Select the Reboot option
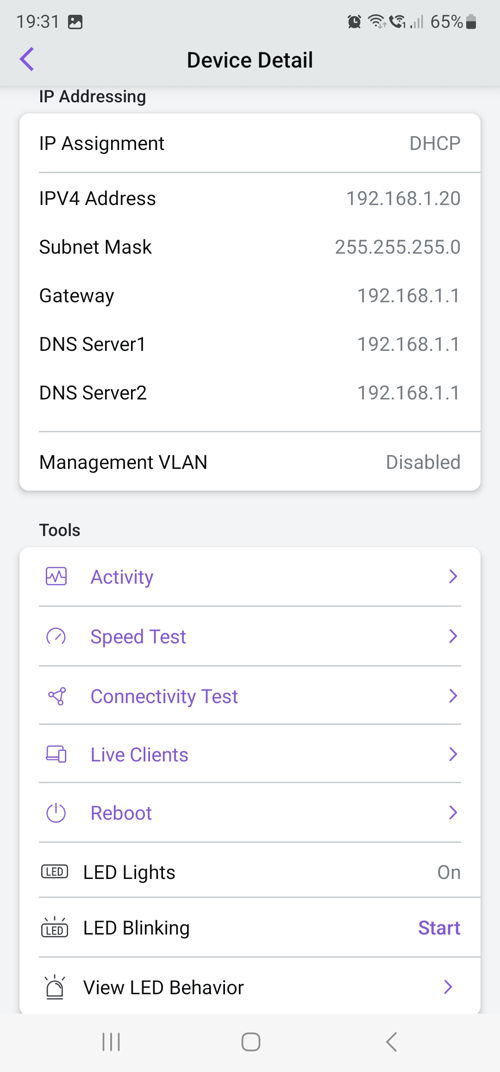 point(250,814)
